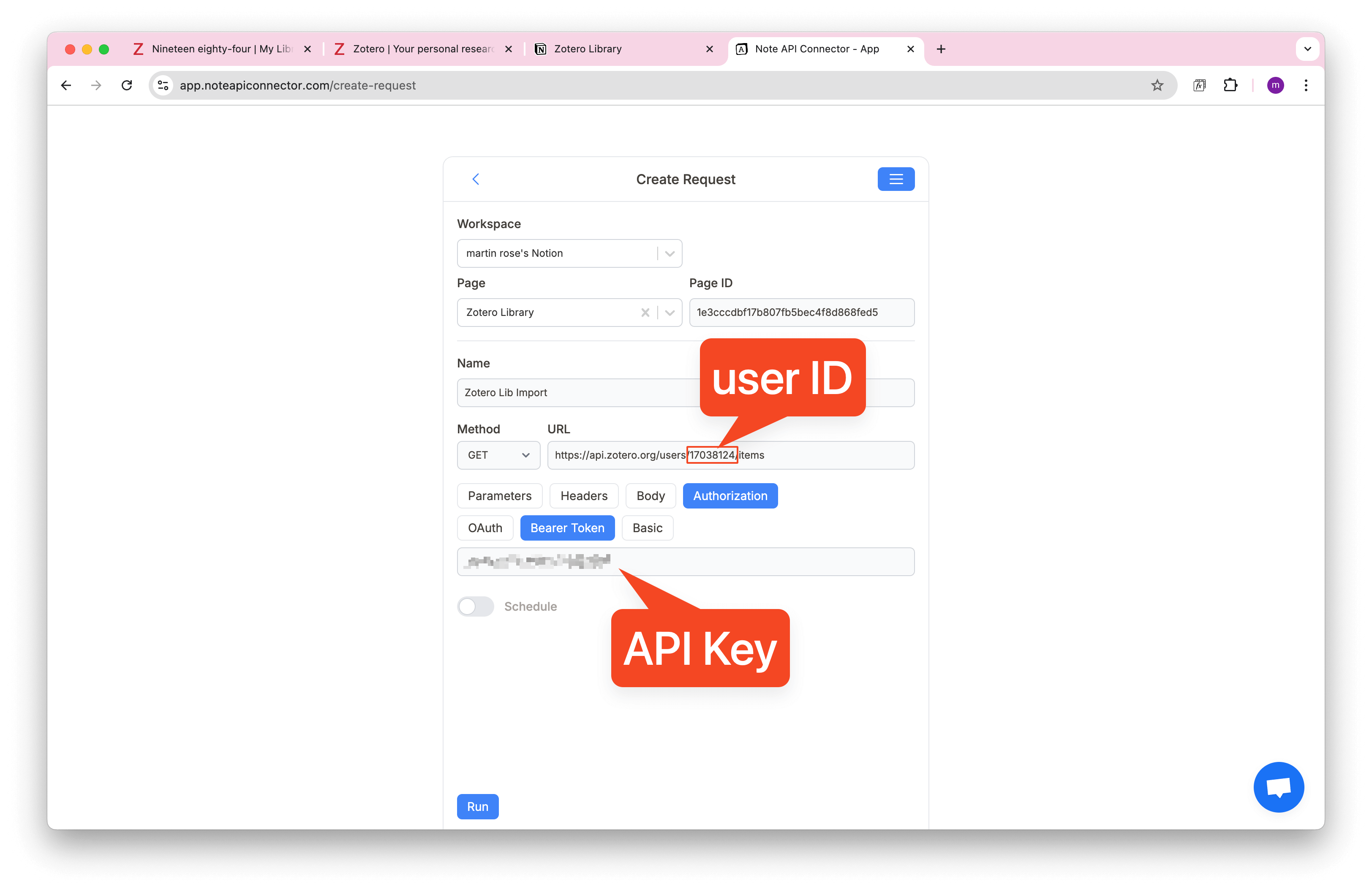
Task: Open the Headers tab
Action: point(583,495)
